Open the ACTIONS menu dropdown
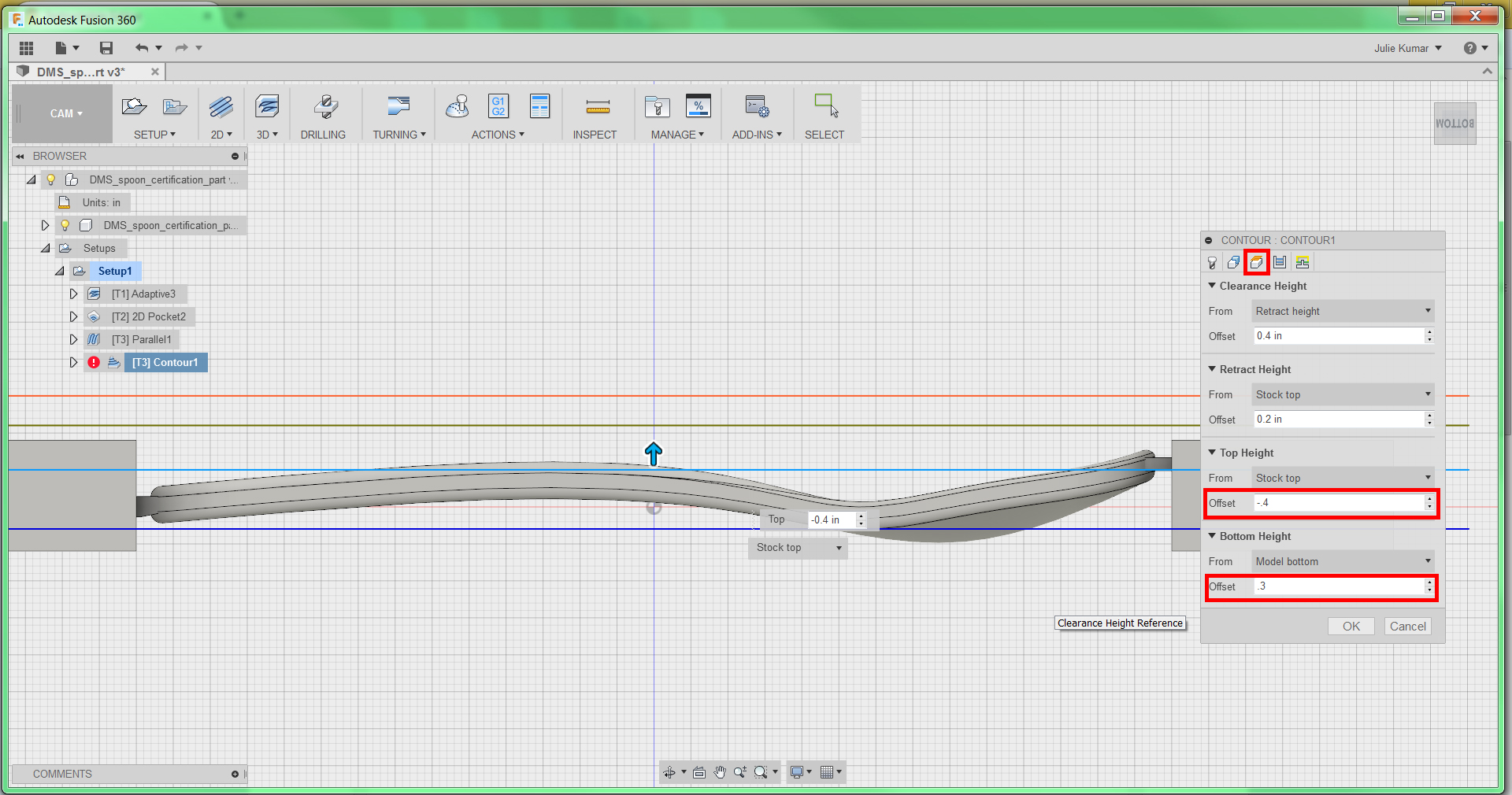The height and width of the screenshot is (795, 1512). tap(498, 135)
